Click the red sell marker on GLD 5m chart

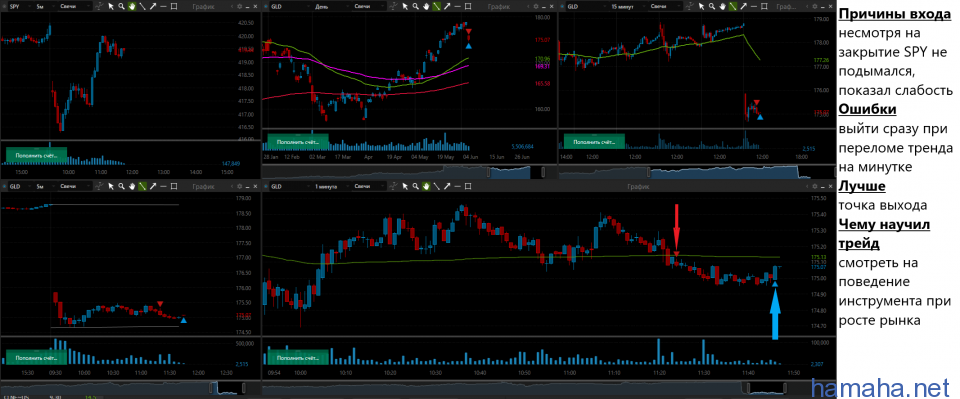[160, 304]
